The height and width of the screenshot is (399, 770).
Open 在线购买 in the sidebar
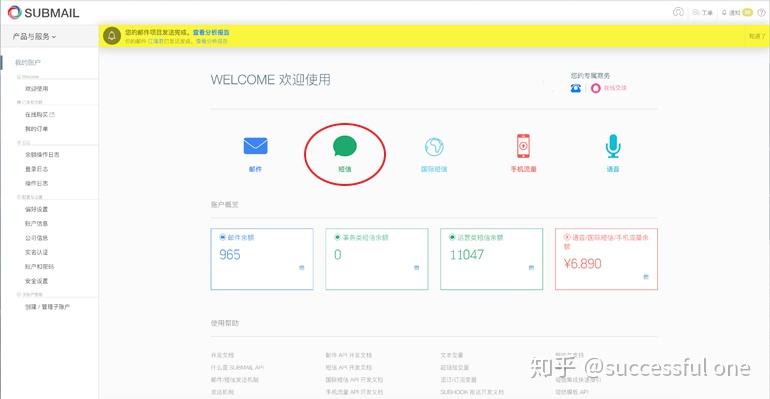pos(40,114)
